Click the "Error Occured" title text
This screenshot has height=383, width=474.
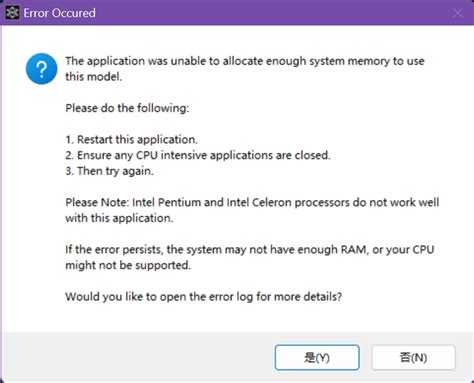coord(59,13)
